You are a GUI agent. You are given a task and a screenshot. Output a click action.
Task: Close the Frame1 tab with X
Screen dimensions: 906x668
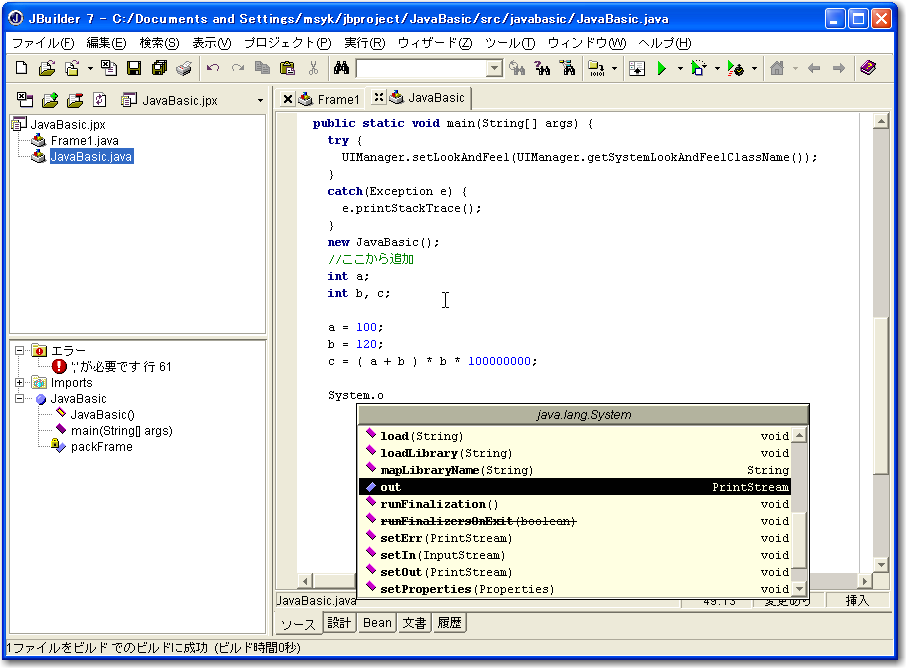pyautogui.click(x=288, y=99)
